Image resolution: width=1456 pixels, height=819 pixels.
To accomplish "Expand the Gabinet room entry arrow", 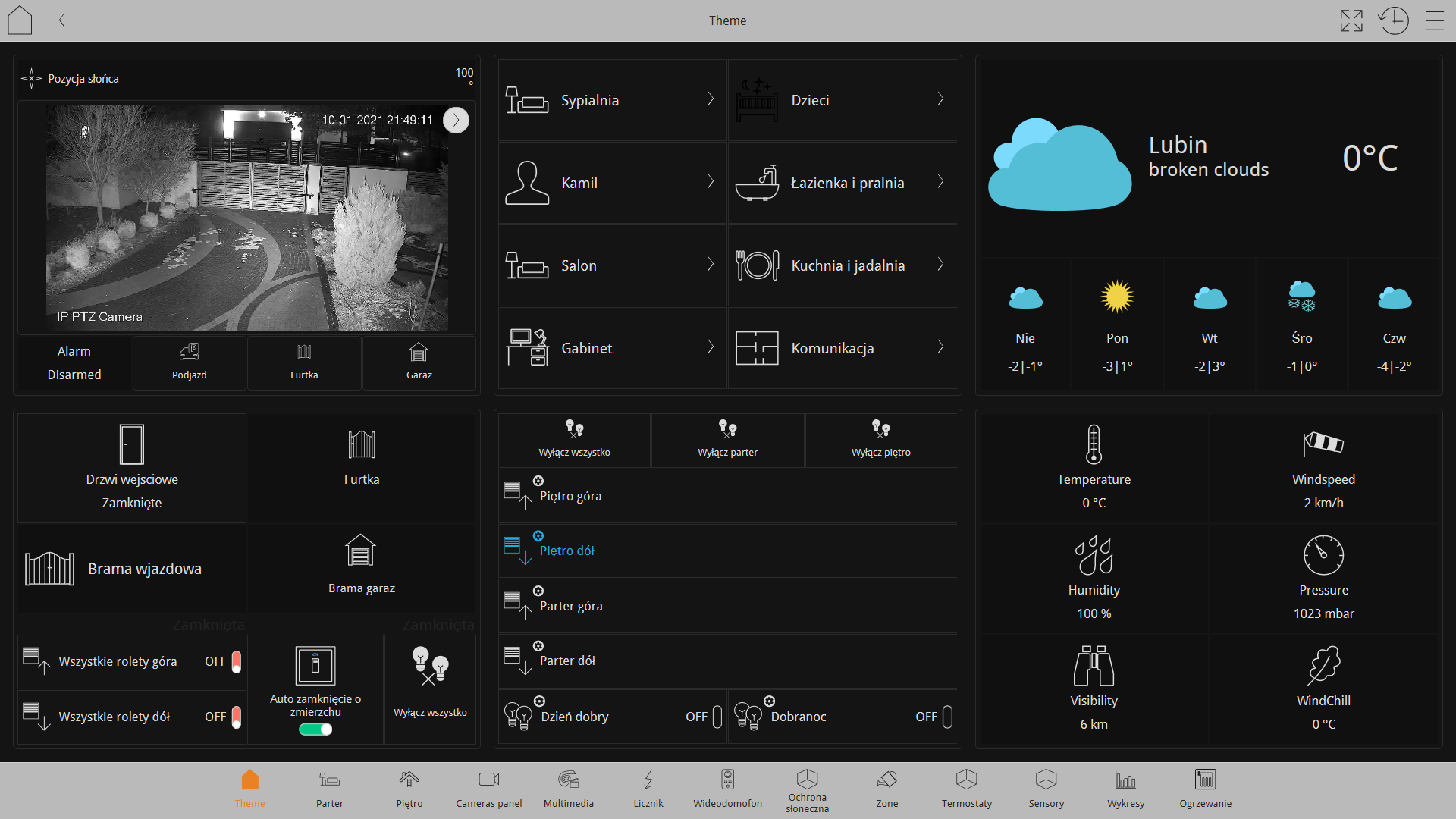I will (x=711, y=347).
